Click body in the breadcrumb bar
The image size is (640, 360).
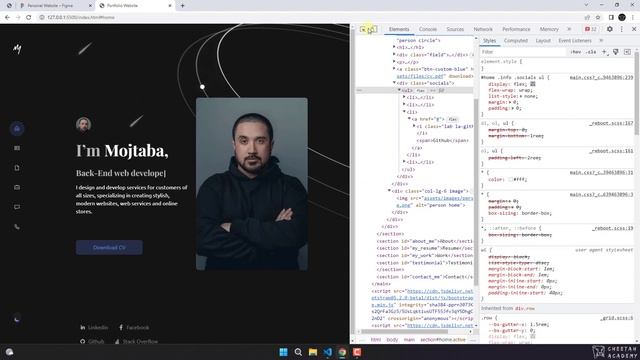pos(392,340)
